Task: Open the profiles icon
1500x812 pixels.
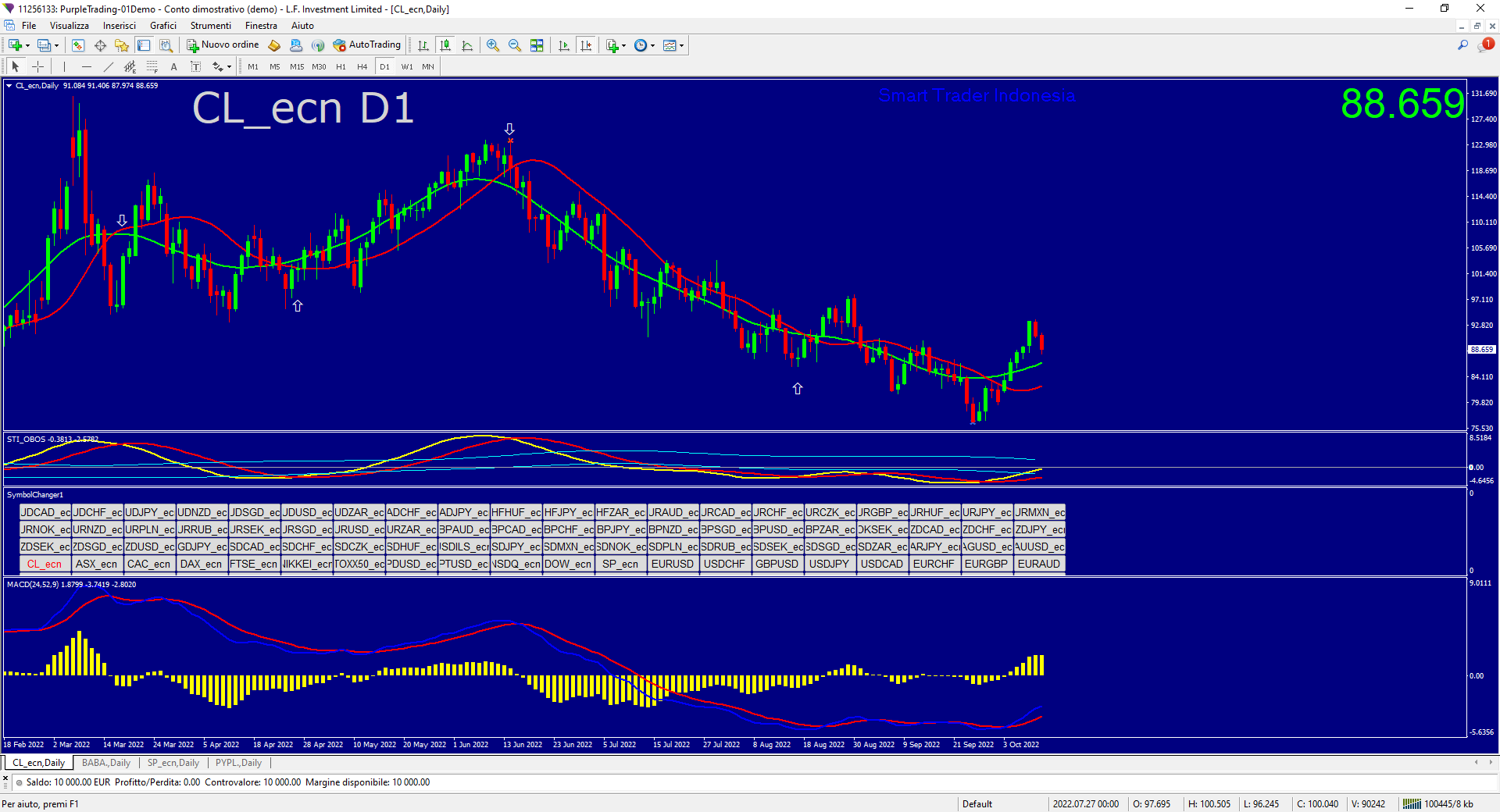Action: pos(44,45)
